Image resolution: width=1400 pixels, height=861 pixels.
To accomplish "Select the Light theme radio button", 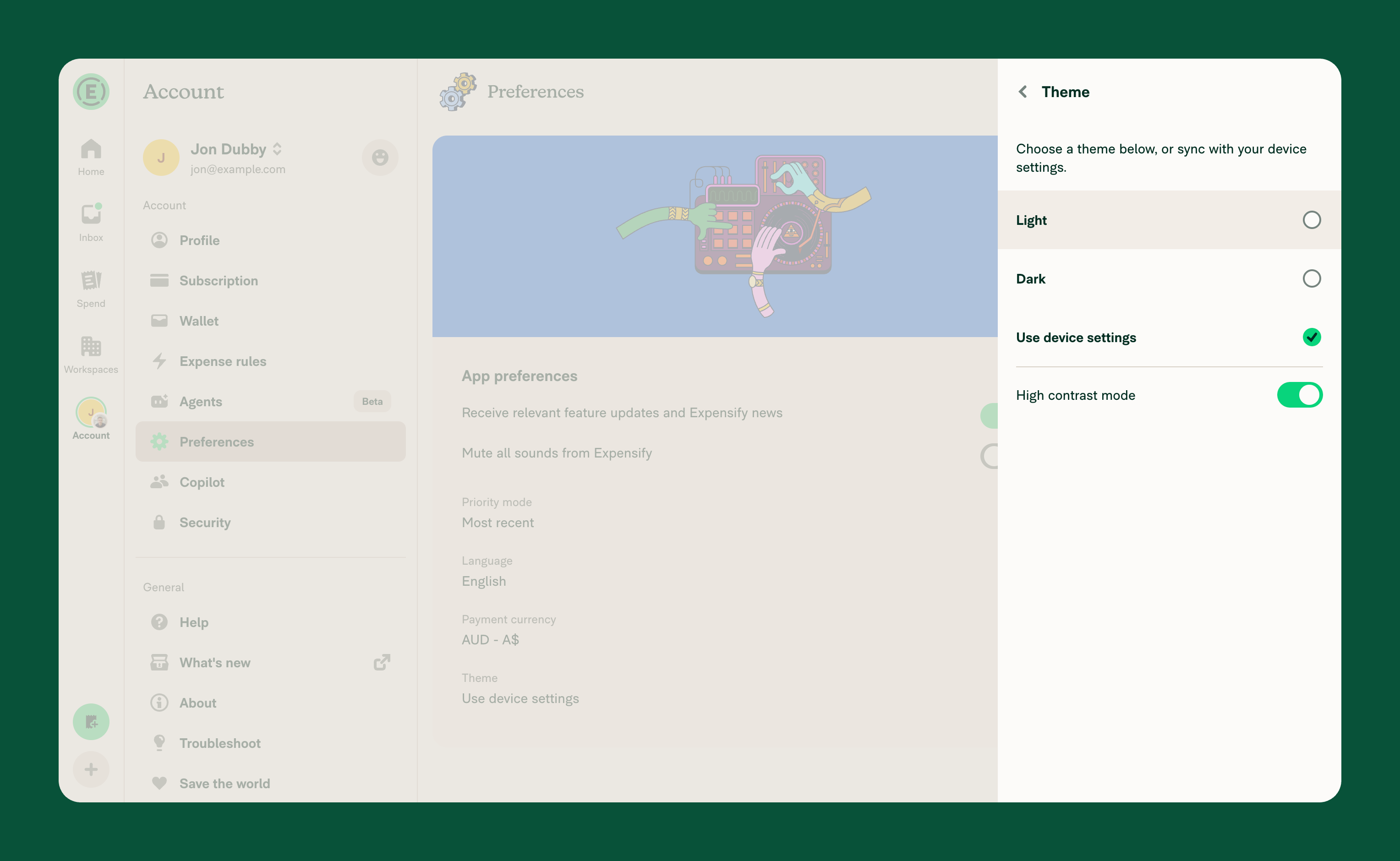I will tap(1311, 220).
